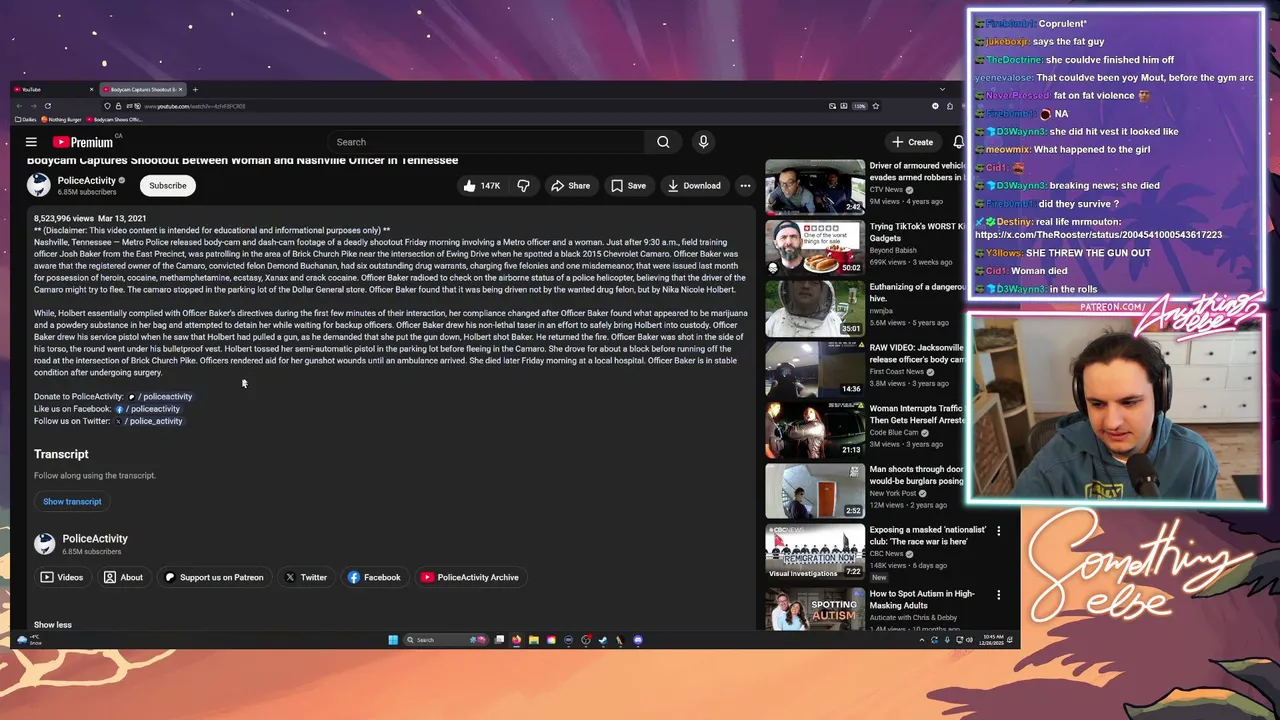List all browser tabs dropdown arrow

click(942, 89)
